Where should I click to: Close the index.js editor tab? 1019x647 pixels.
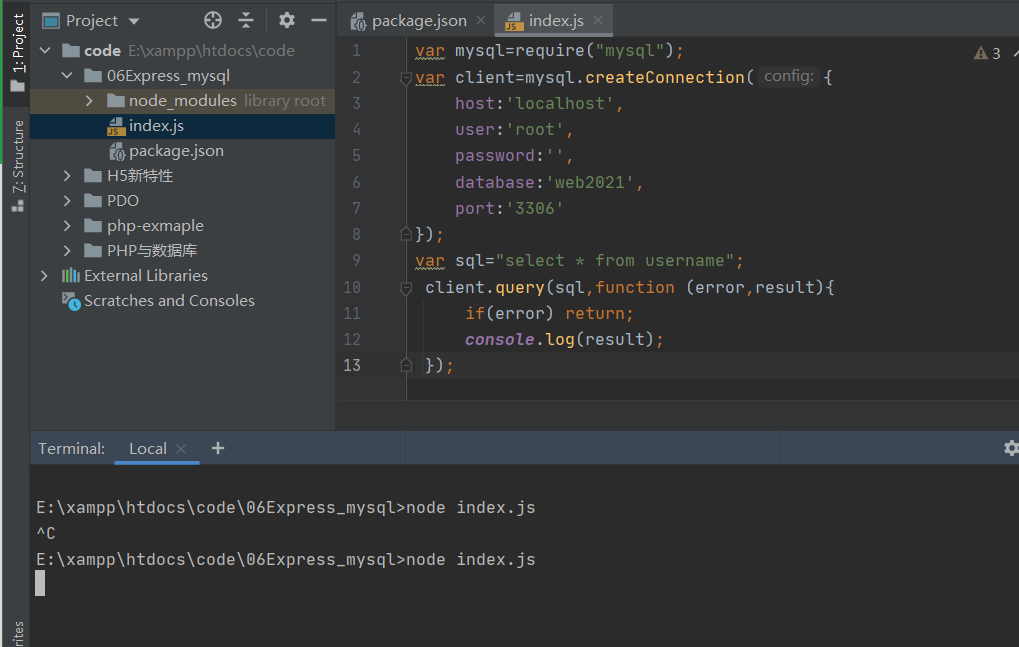pos(598,20)
